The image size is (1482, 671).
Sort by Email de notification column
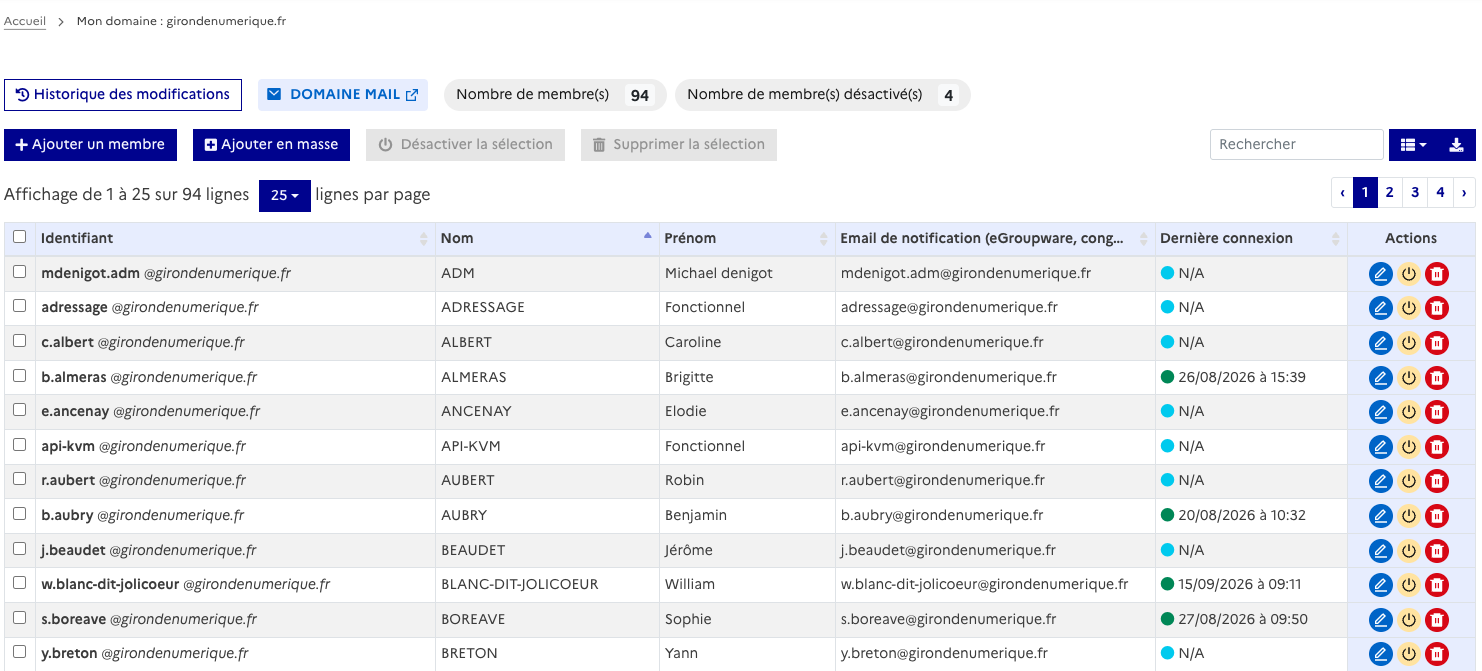[x=995, y=239]
